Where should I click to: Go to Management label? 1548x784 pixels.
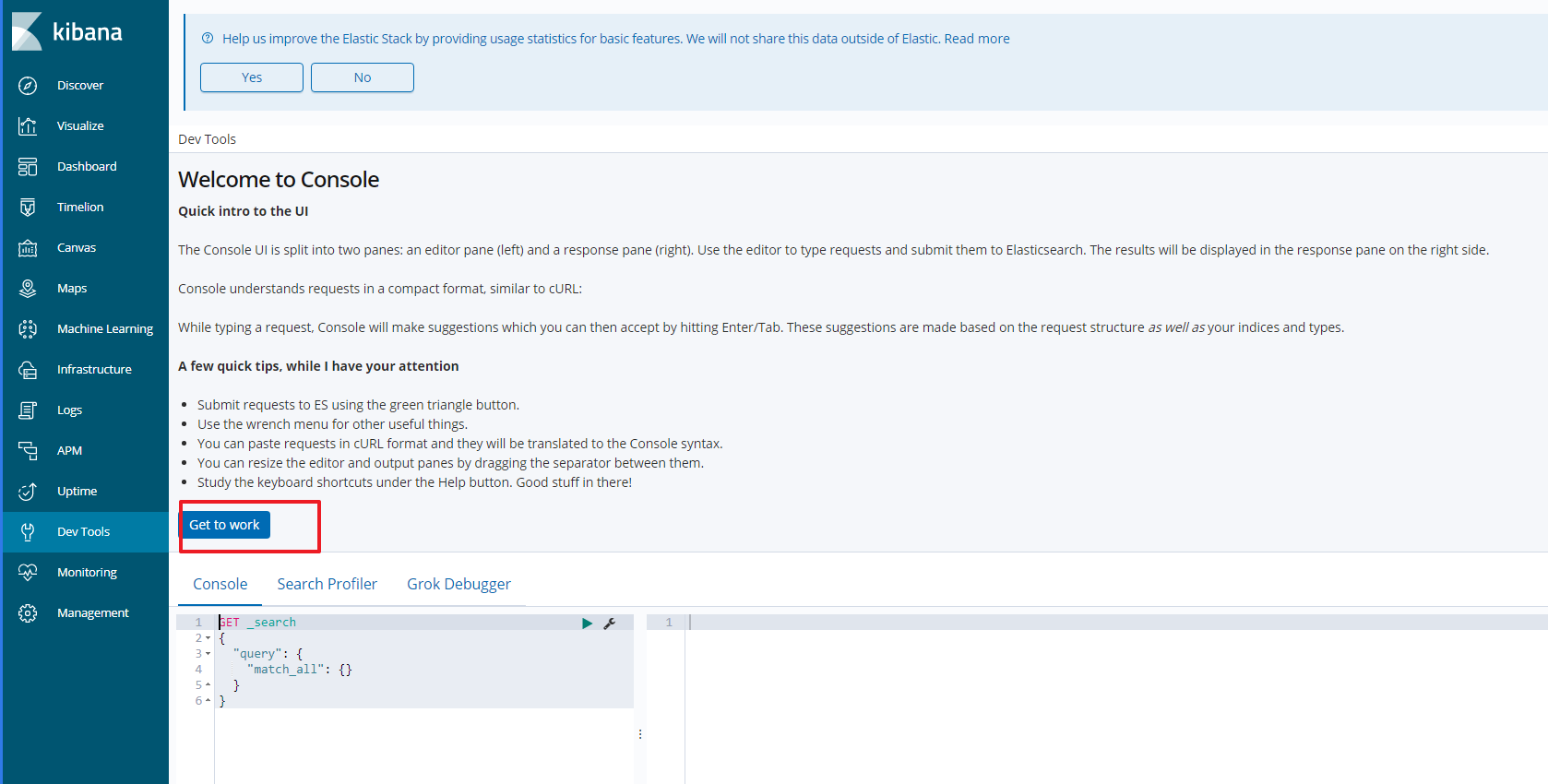point(93,613)
